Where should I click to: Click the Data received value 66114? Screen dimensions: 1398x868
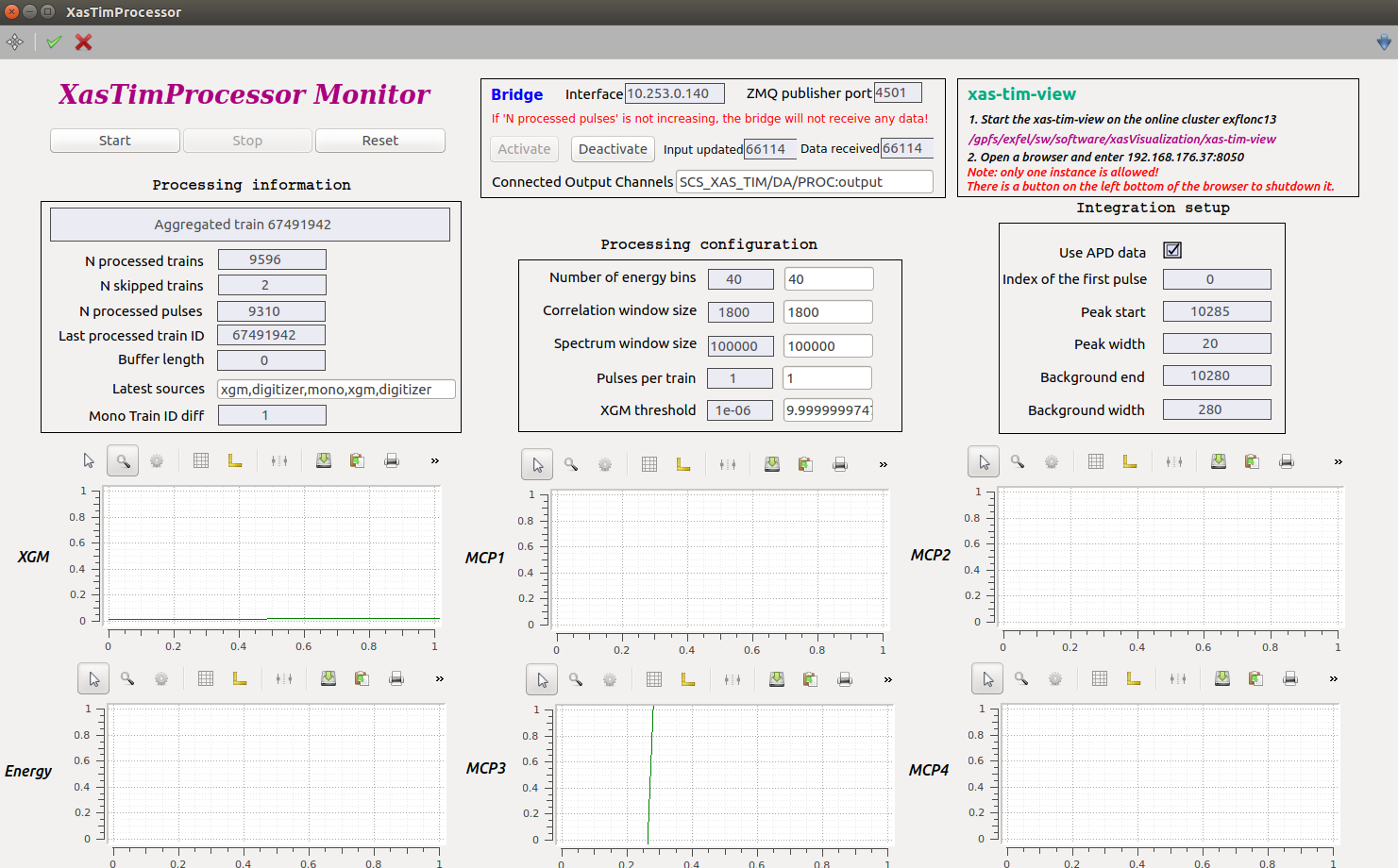tap(907, 148)
